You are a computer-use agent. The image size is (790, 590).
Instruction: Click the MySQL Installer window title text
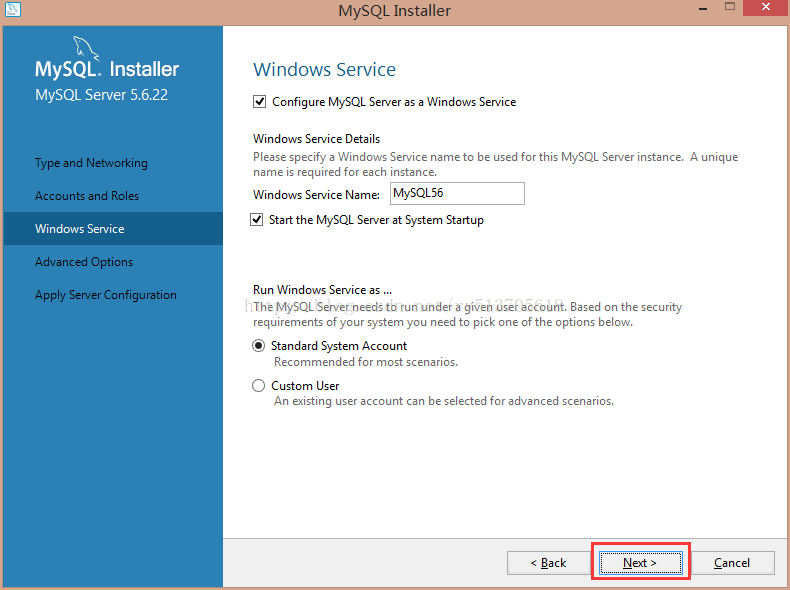pyautogui.click(x=395, y=11)
